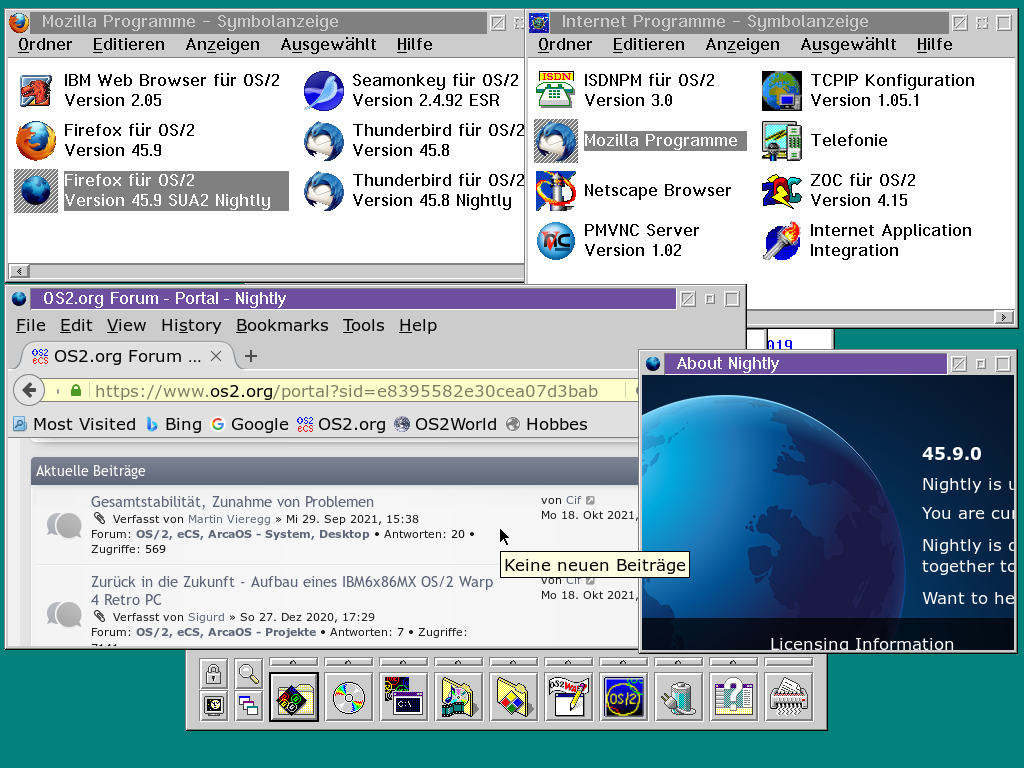Expand the drawer above the command prompt icon
Image resolution: width=1024 pixels, height=768 pixels.
point(404,662)
